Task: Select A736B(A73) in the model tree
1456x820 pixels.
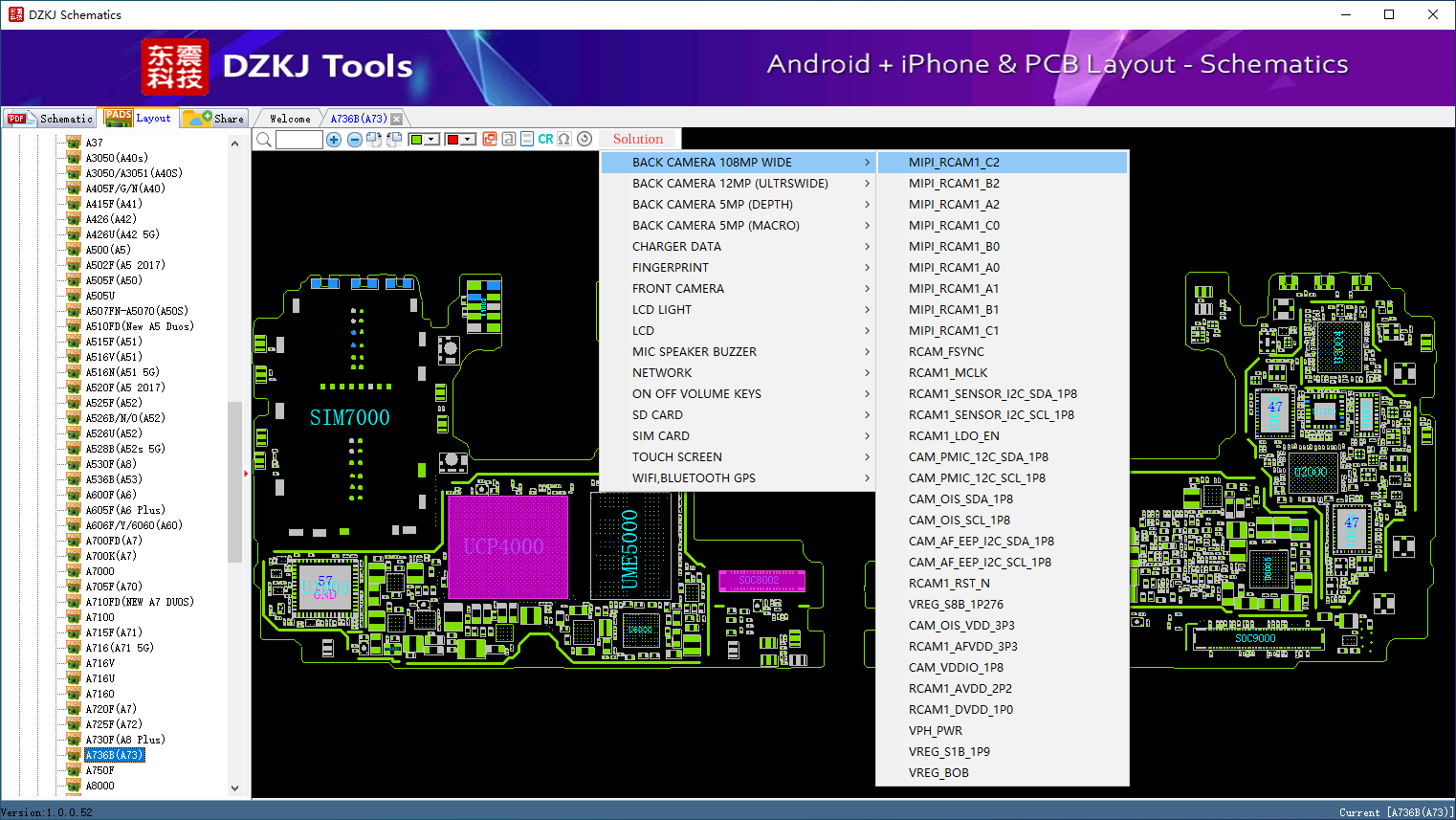Action: 115,755
